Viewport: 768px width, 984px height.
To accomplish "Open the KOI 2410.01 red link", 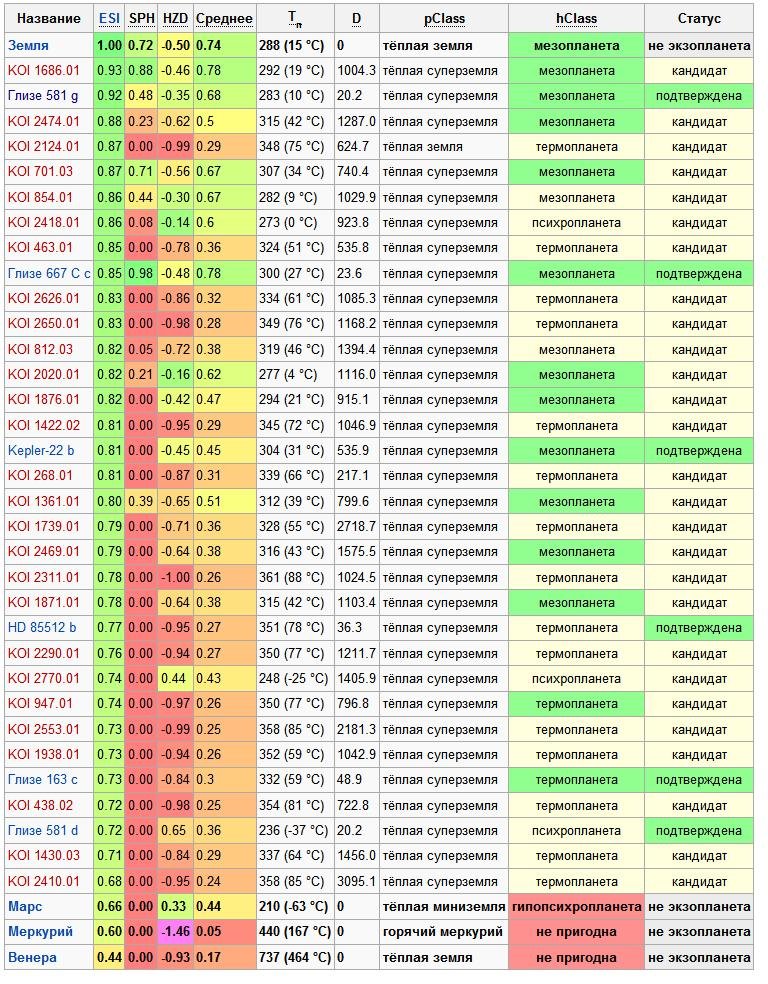I will [x=43, y=881].
